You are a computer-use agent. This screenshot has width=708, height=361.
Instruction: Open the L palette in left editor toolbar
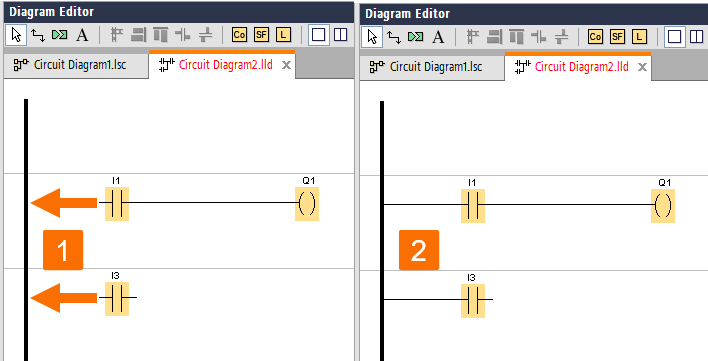coord(283,35)
